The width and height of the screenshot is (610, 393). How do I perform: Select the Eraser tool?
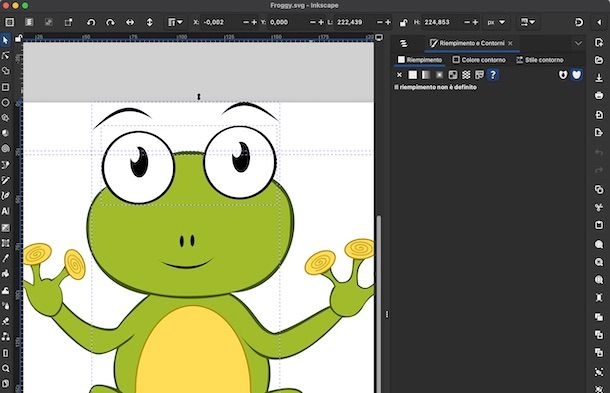coord(5,321)
